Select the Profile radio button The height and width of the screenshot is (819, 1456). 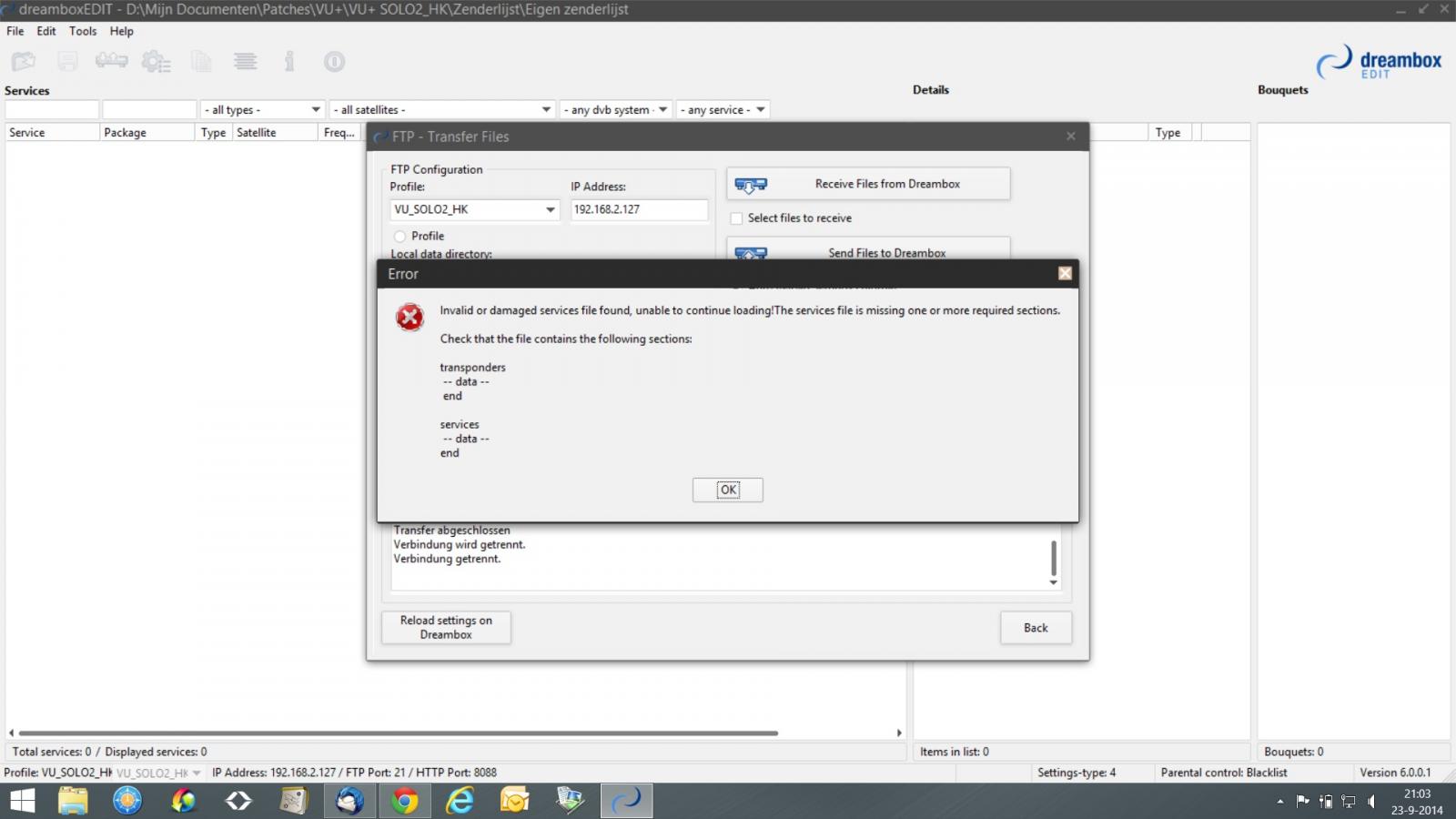click(x=399, y=236)
